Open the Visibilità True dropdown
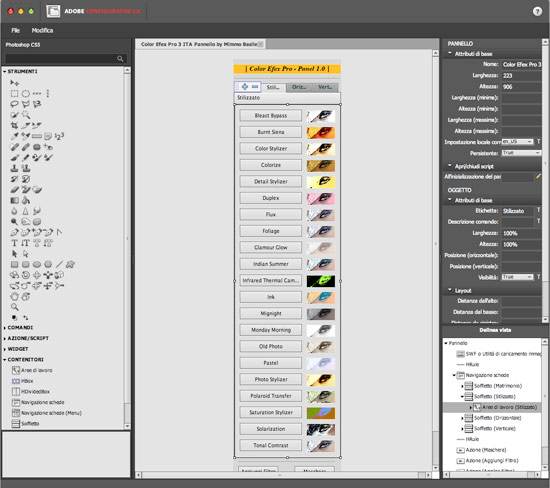 (517, 277)
